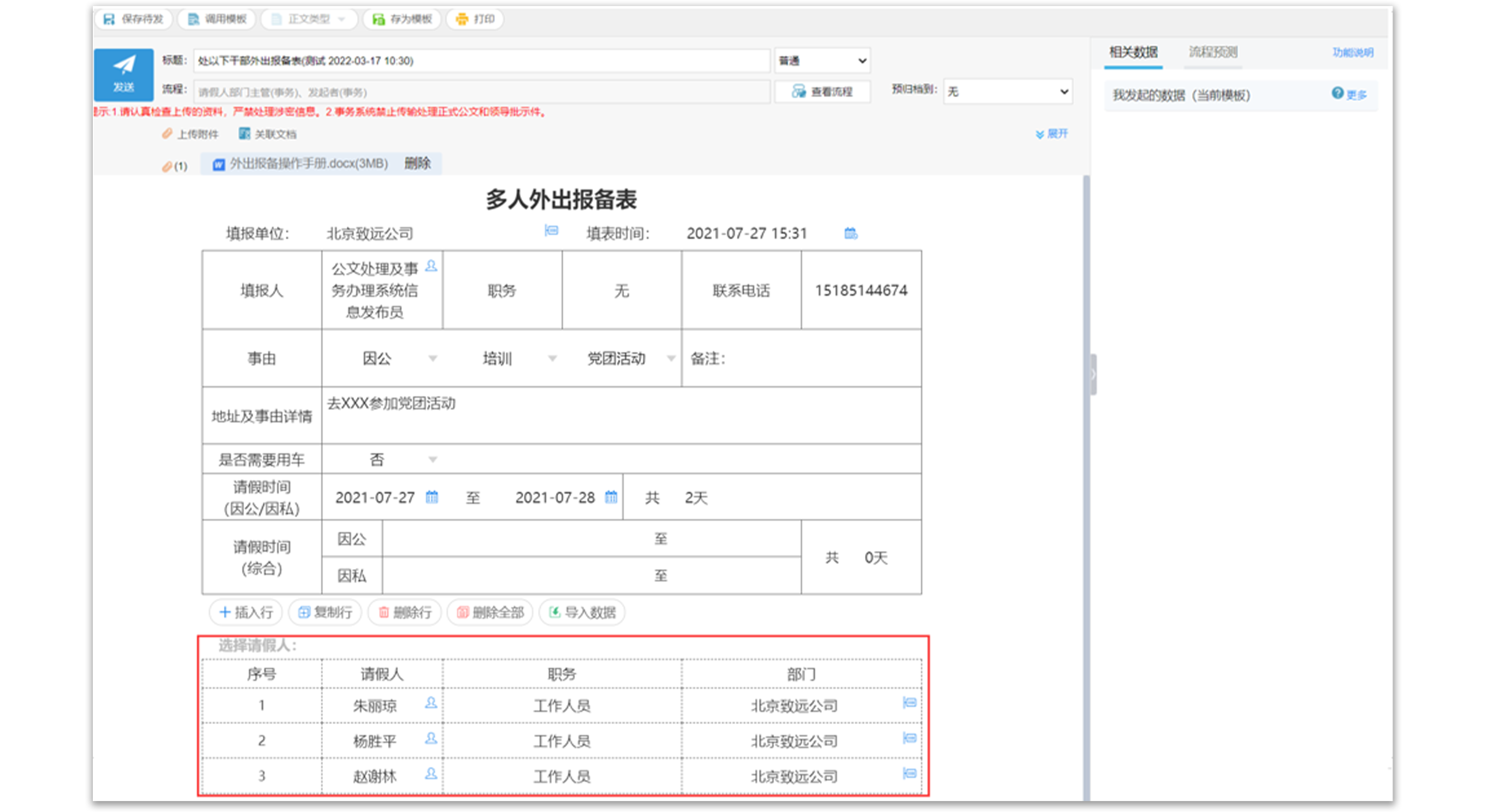Click person picker icon beside 赵谢林
Screen dimensions: 1486x812
pos(431,773)
